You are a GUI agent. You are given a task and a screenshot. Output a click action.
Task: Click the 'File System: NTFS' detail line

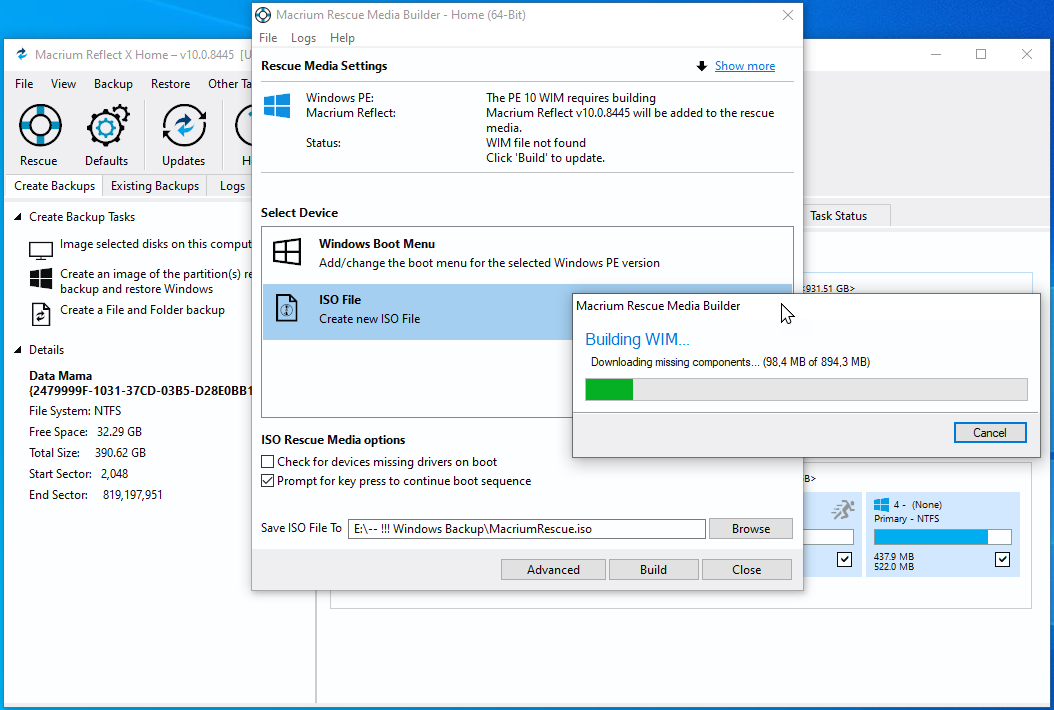pos(75,411)
